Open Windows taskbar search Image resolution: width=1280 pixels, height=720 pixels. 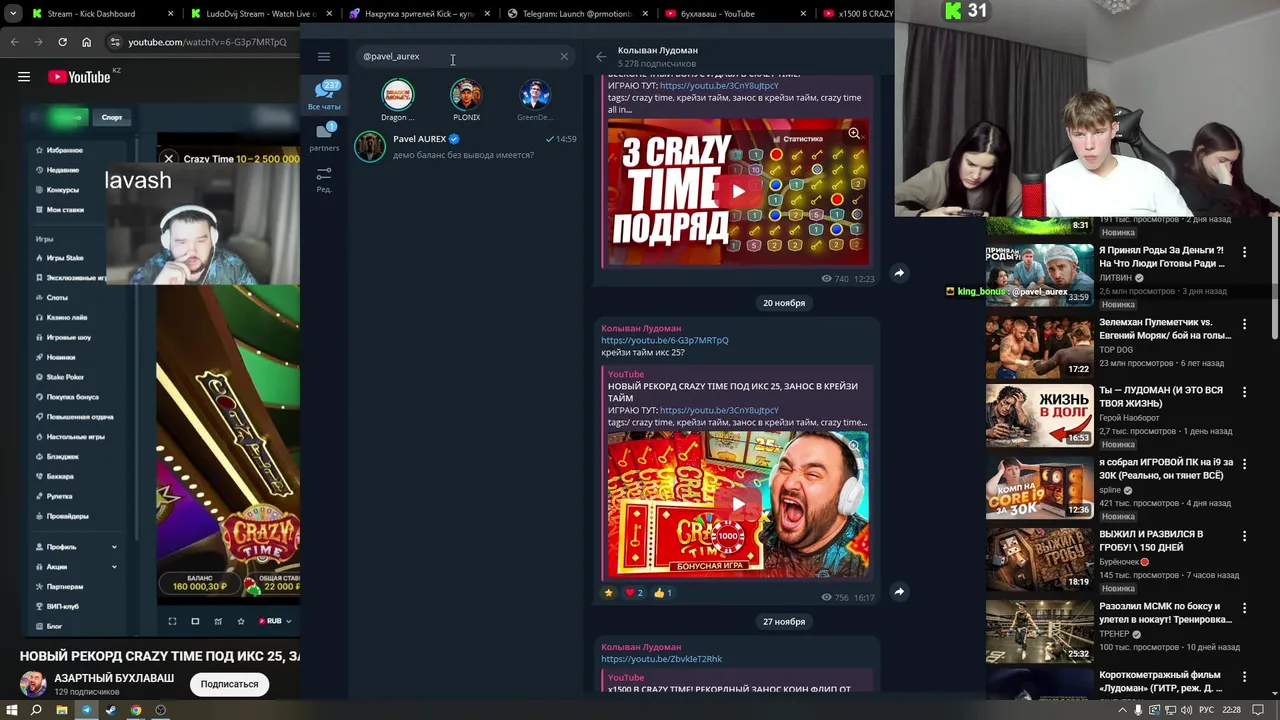click(x=36, y=710)
